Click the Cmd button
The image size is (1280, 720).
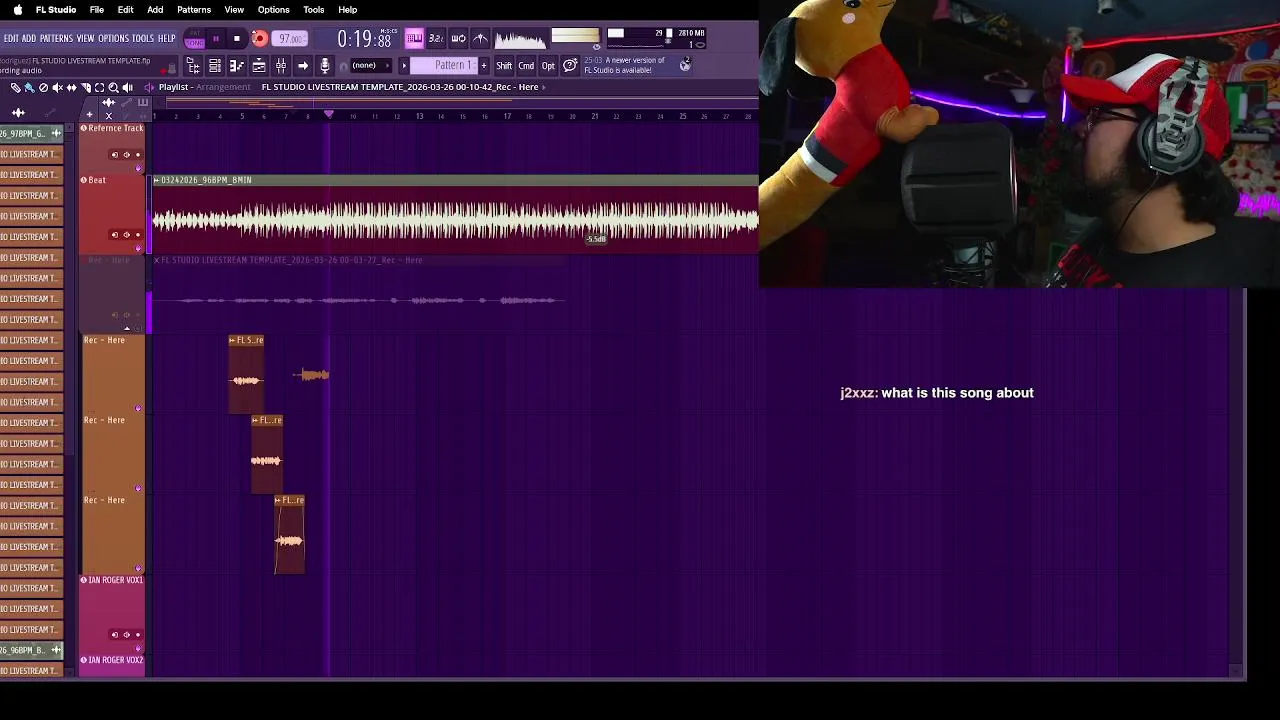[526, 65]
